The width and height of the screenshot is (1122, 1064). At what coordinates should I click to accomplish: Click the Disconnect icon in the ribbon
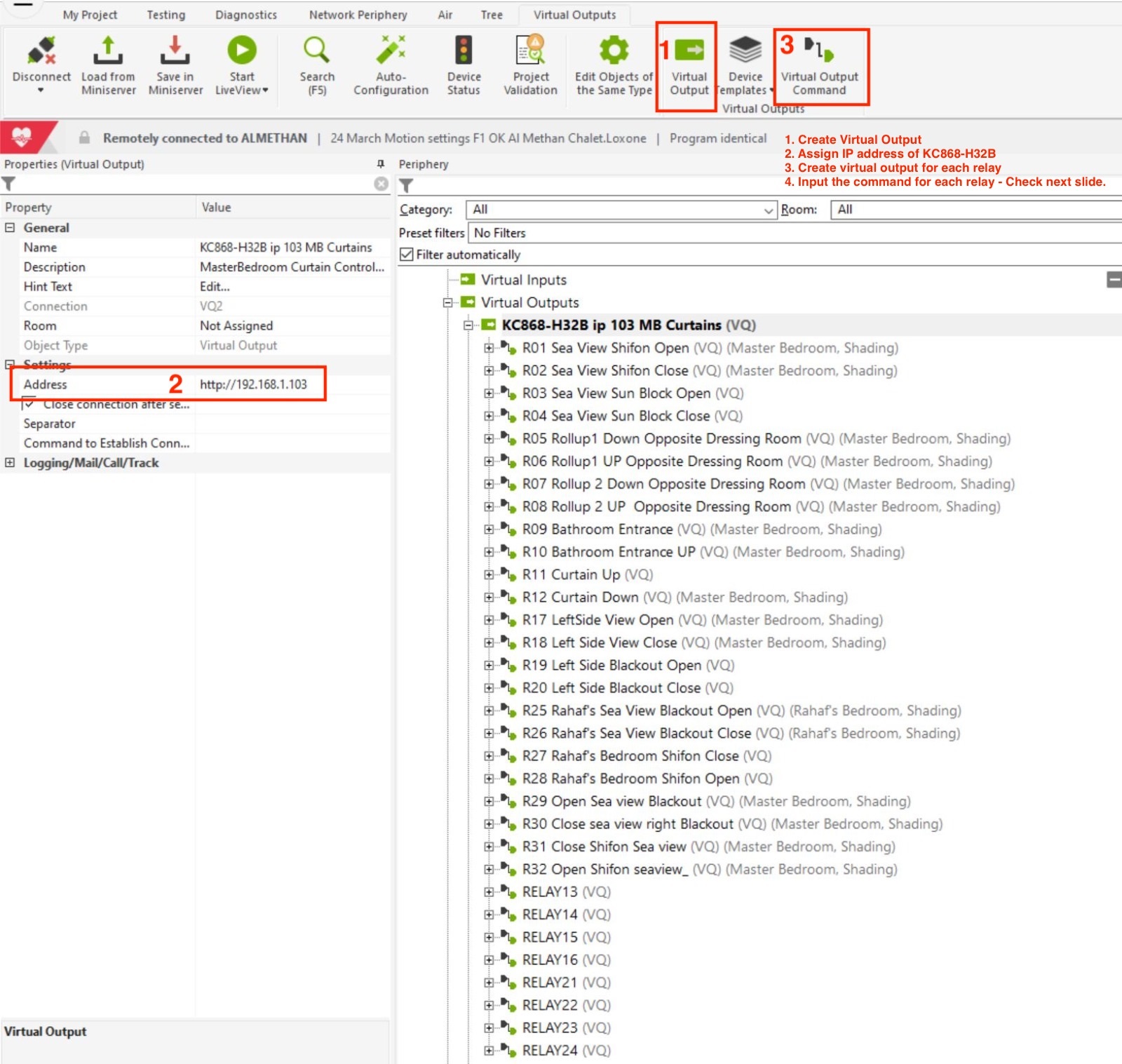pos(41,52)
